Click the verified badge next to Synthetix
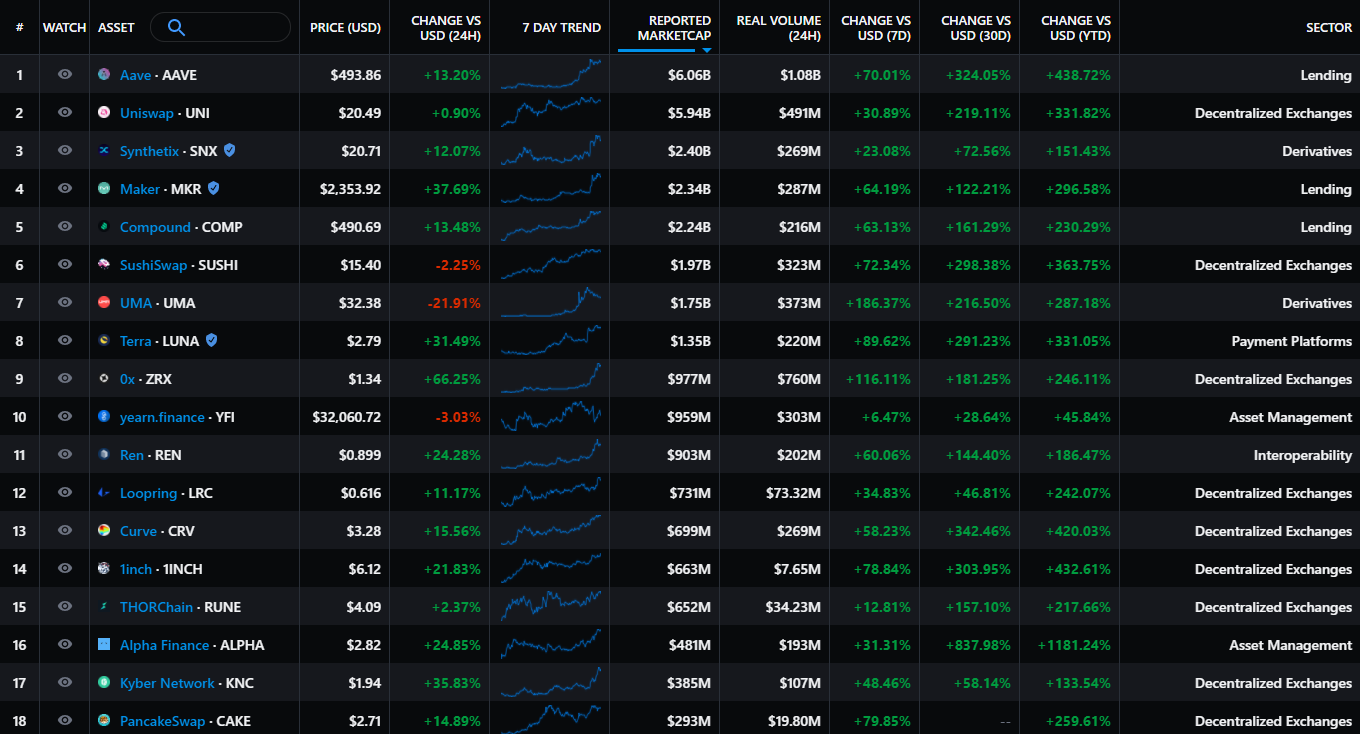Screen dimensions: 1360x734 pos(229,150)
